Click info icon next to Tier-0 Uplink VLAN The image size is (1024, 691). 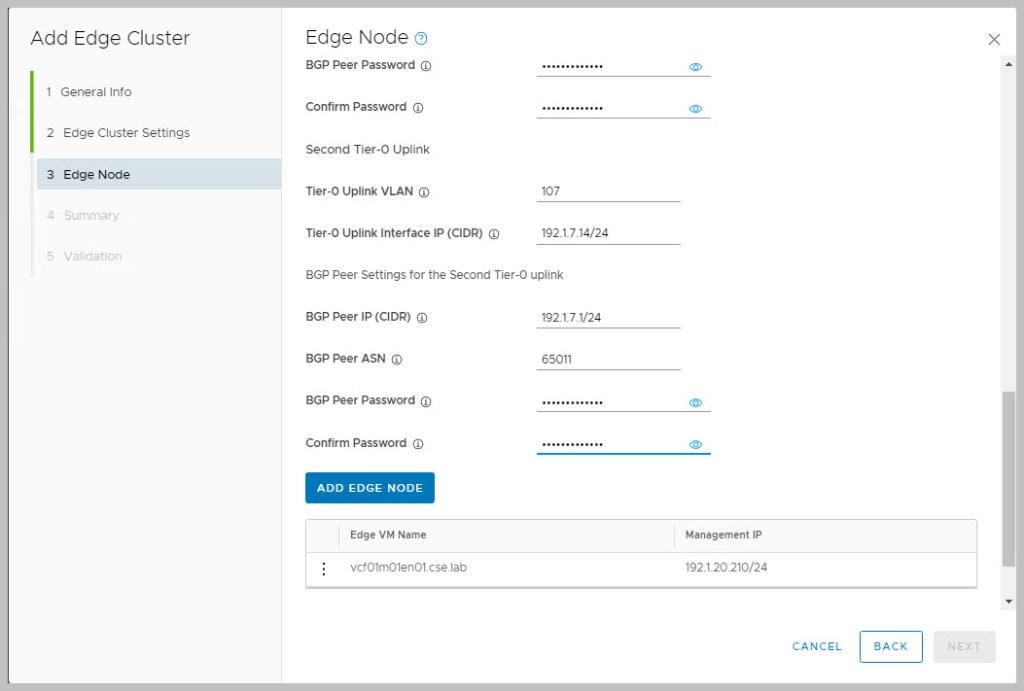click(x=424, y=192)
